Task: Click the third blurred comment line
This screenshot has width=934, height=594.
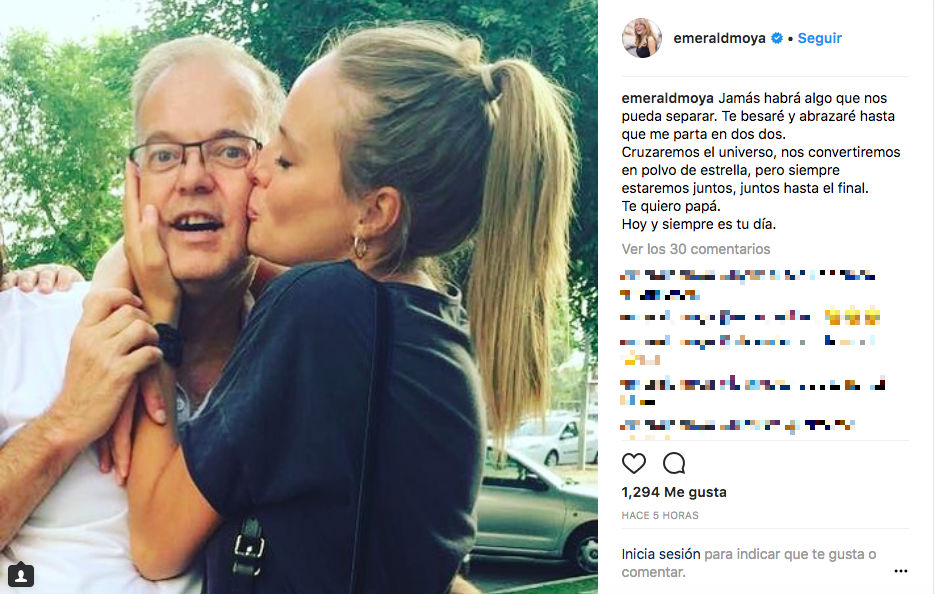Action: point(748,349)
